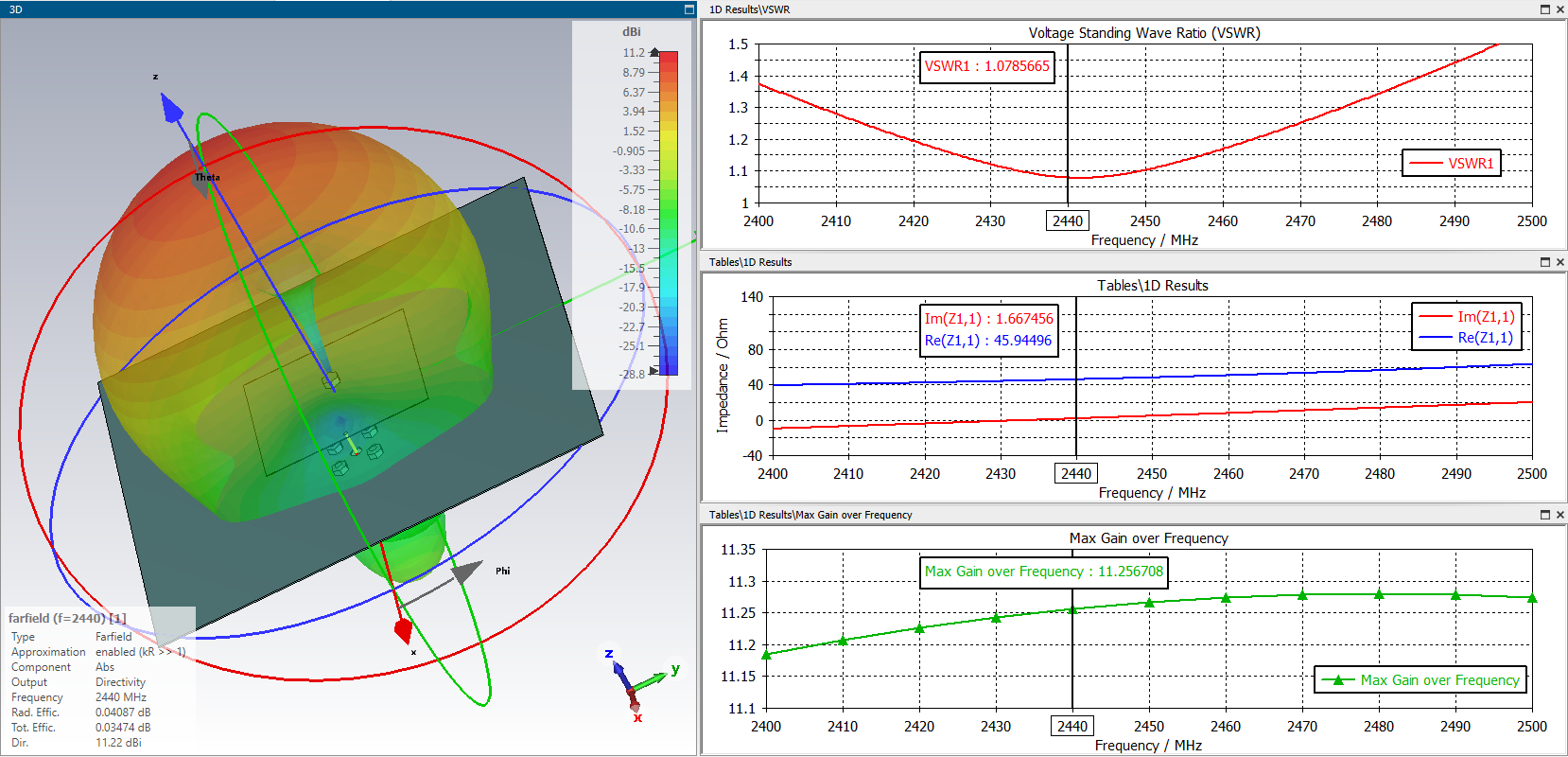
Task: Click the top arrow of the dBi color scale
Action: (654, 52)
